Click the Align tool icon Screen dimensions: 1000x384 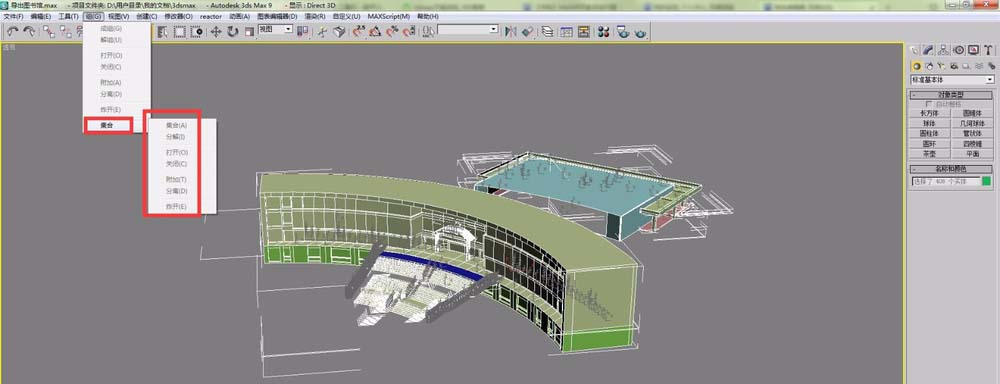coord(527,31)
